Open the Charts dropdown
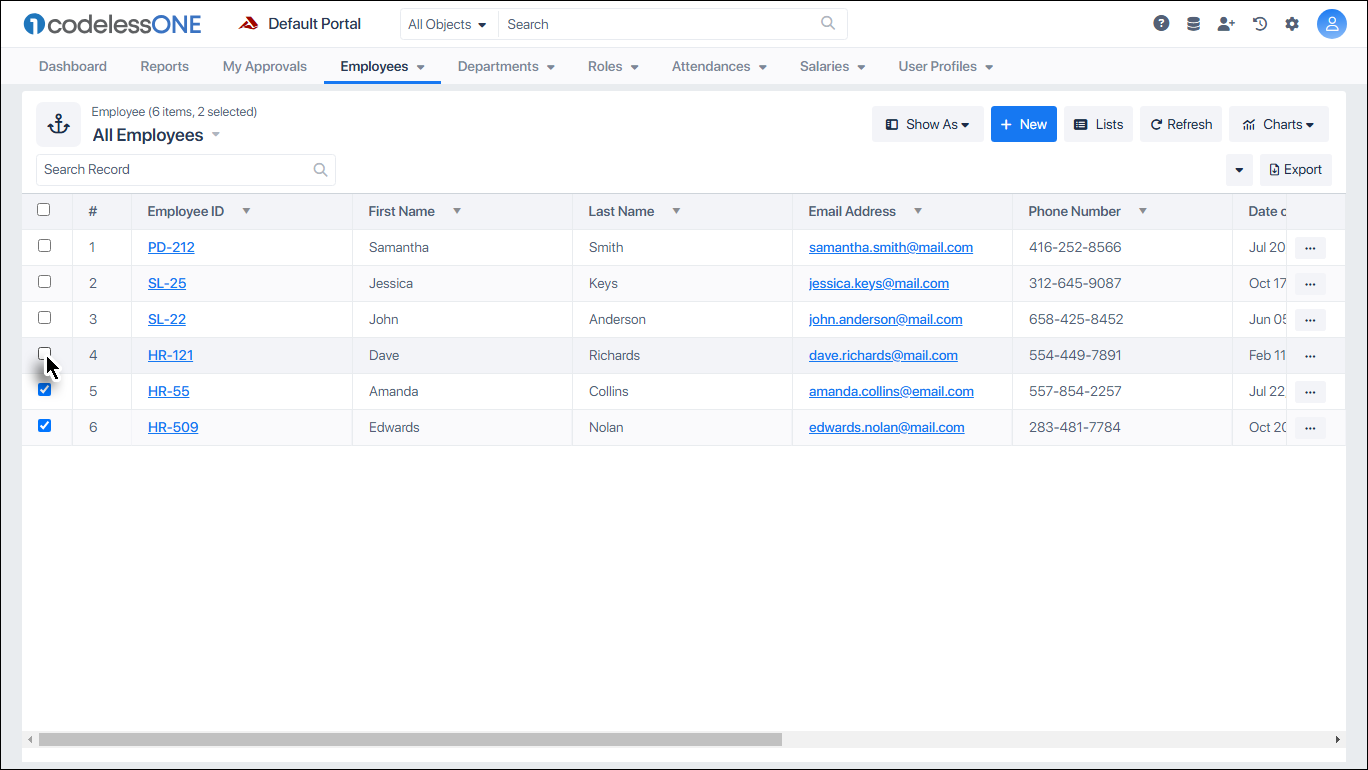This screenshot has height=770, width=1368. pos(1278,124)
